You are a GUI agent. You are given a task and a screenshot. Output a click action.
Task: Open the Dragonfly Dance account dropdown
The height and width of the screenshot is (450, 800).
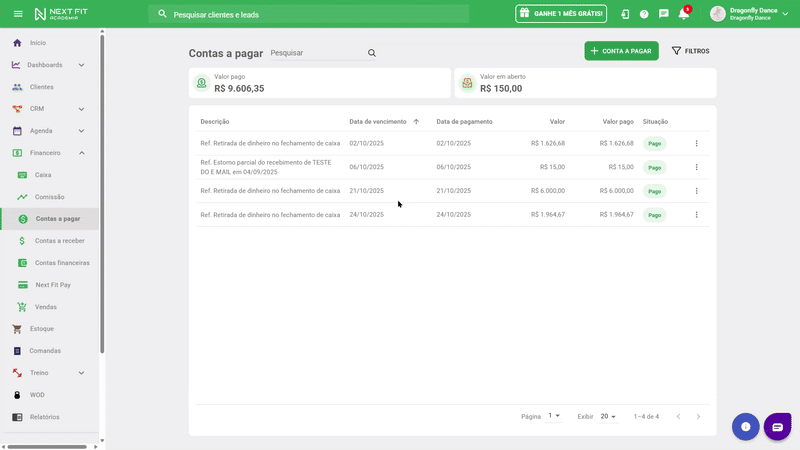(x=785, y=14)
